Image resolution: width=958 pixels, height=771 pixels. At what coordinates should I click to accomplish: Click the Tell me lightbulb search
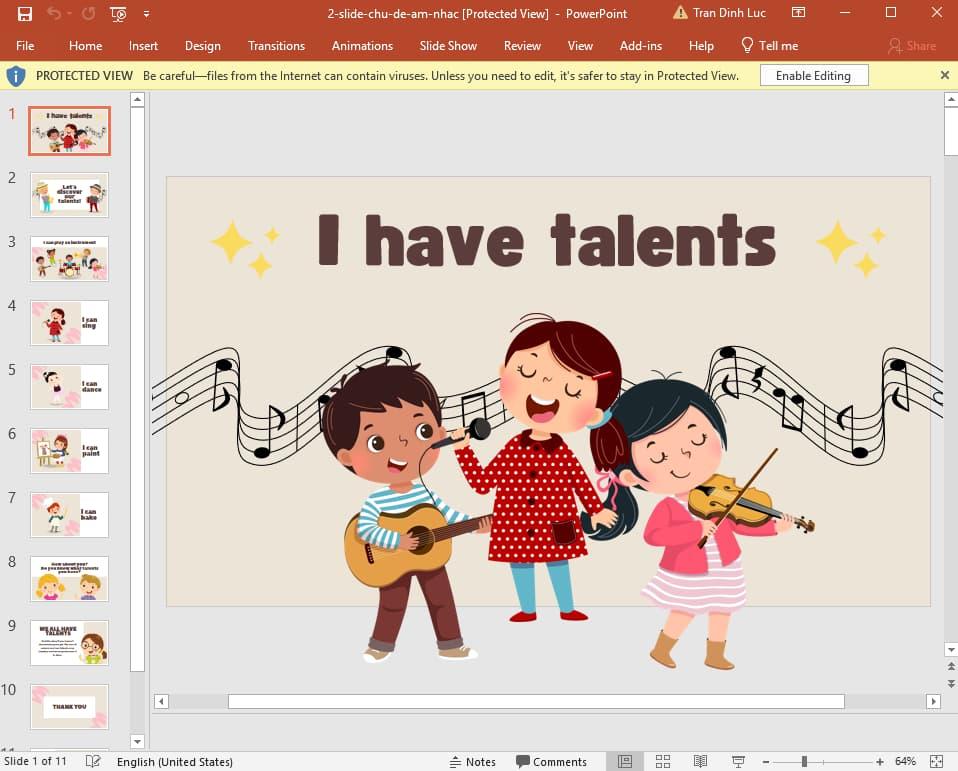(x=769, y=46)
